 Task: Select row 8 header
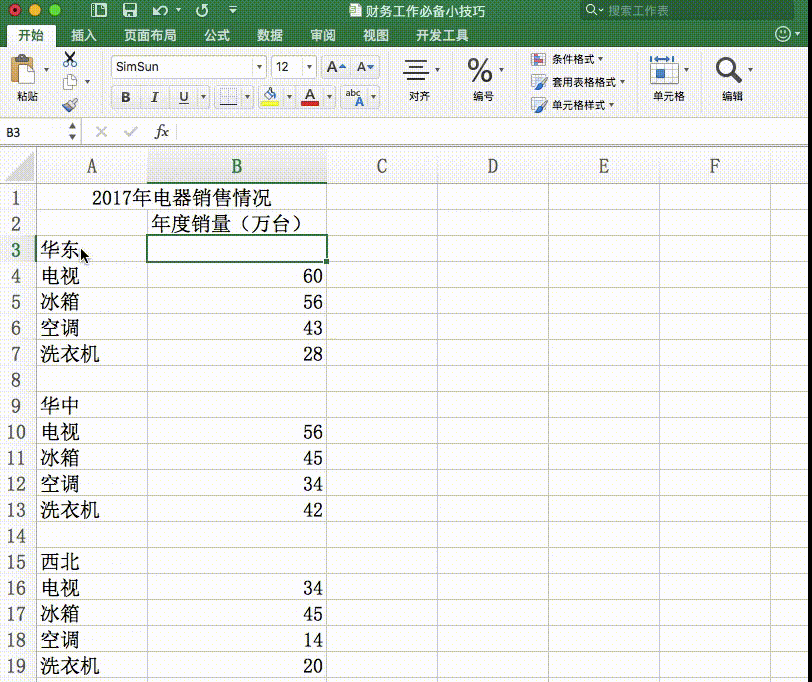pos(16,380)
